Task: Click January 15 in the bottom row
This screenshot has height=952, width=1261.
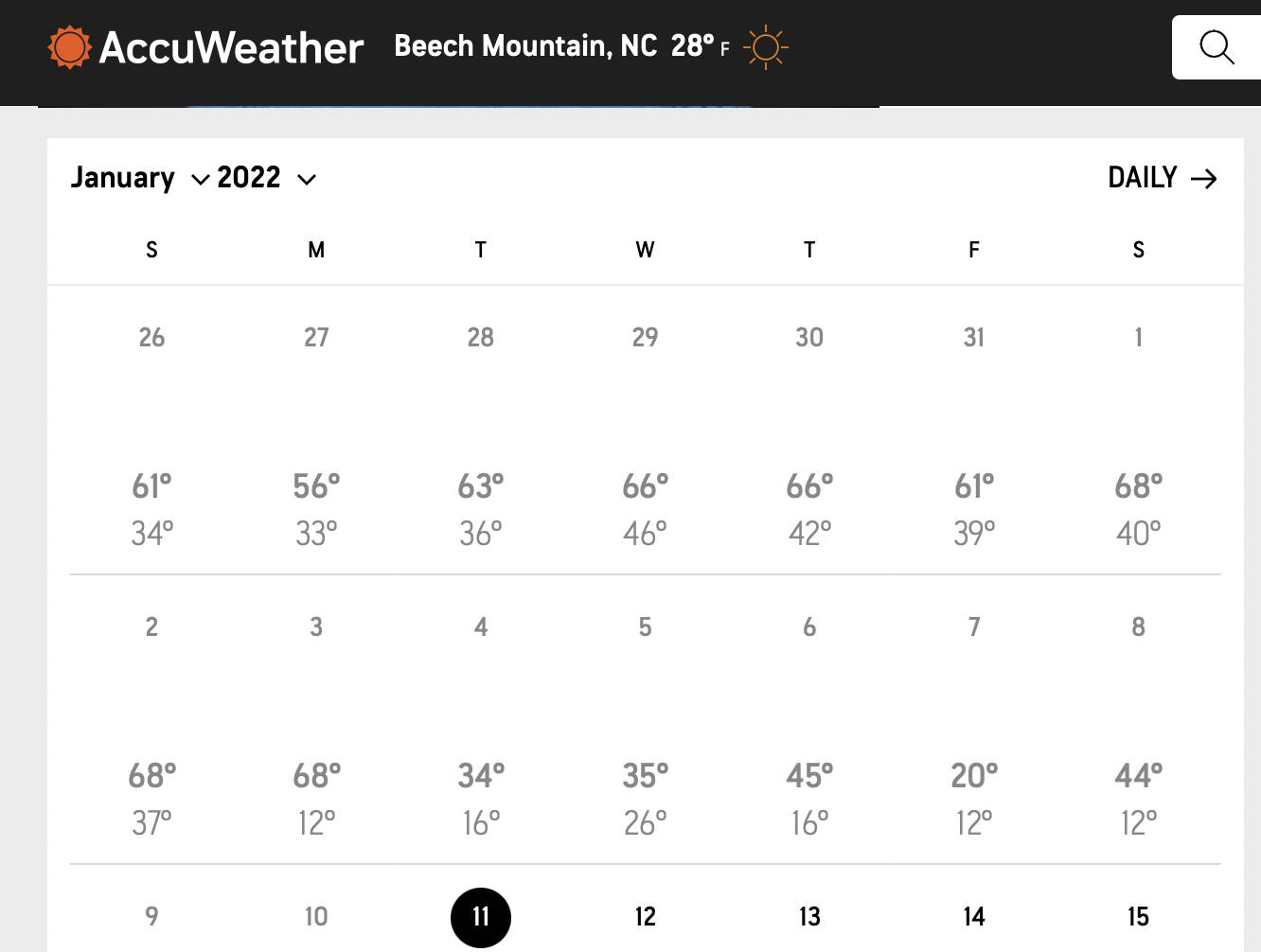Action: [1138, 917]
